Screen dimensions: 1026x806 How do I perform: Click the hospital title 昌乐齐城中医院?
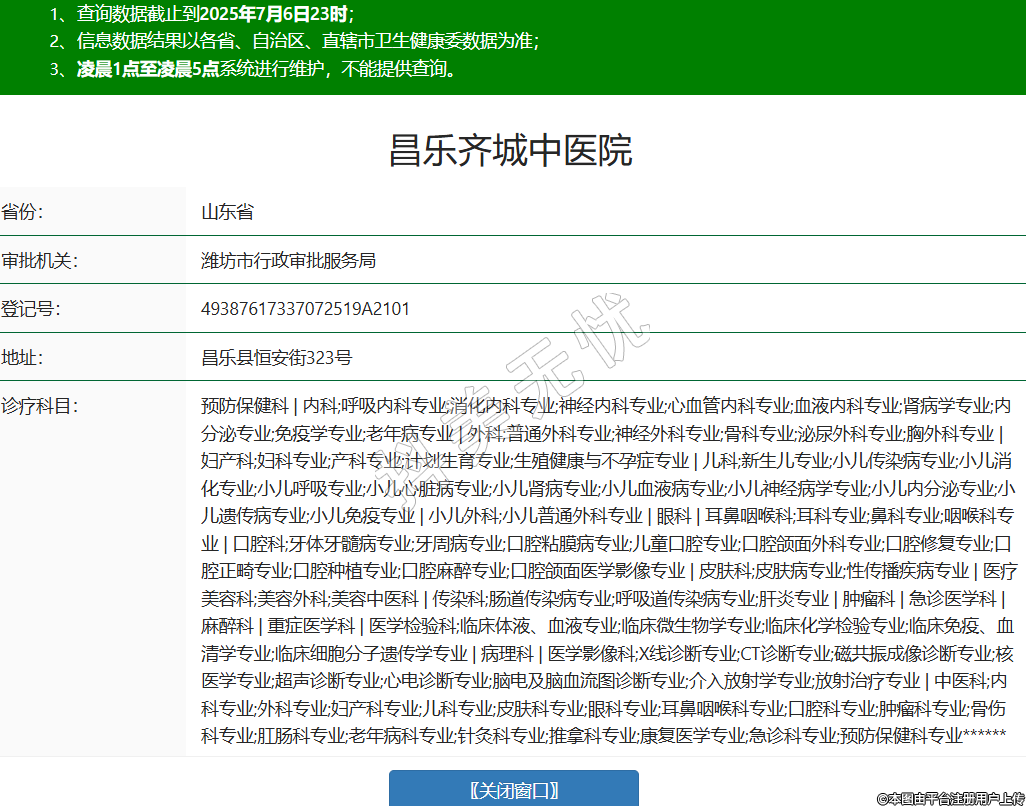pos(510,151)
